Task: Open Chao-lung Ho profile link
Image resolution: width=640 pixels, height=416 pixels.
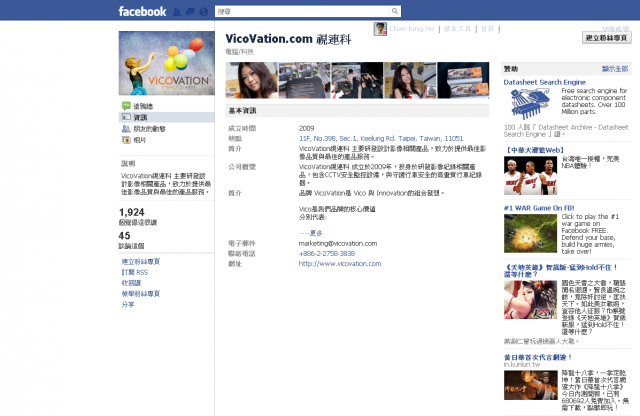Action: 412,29
